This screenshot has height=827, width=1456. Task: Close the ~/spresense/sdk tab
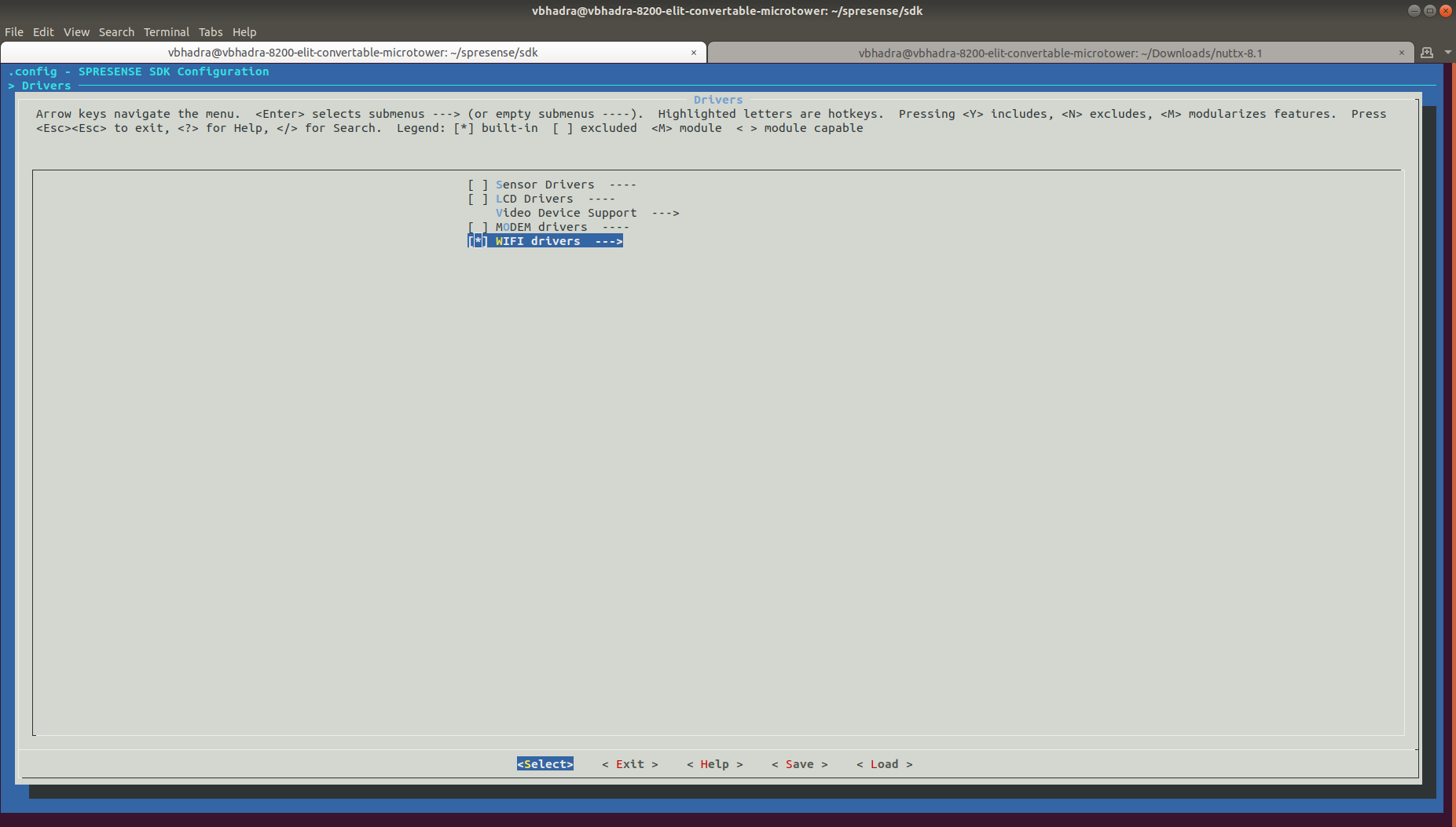tap(694, 53)
